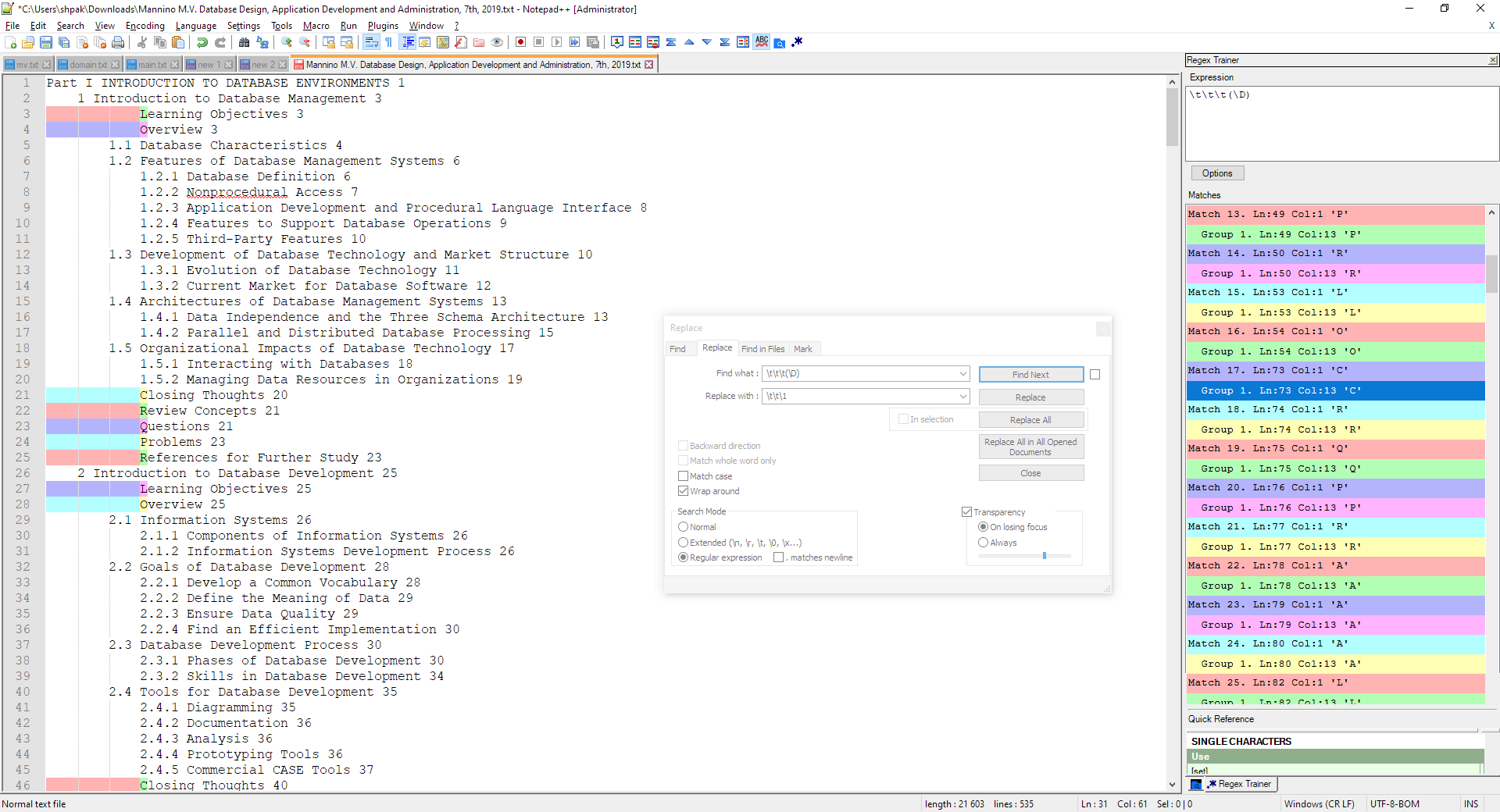
Task: Click the Zoom In magnifier icon
Action: (x=287, y=42)
